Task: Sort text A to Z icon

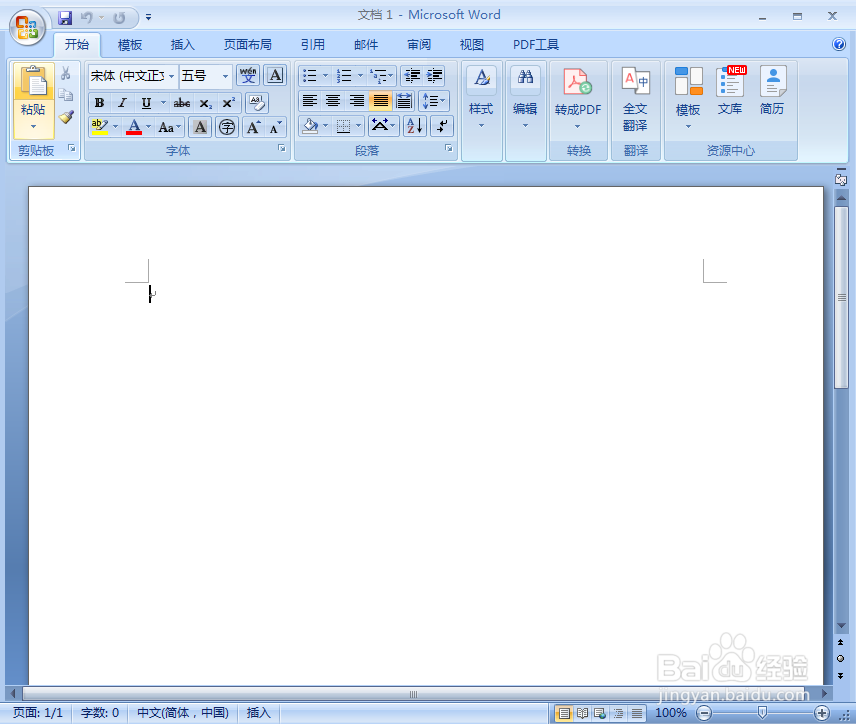Action: tap(415, 127)
